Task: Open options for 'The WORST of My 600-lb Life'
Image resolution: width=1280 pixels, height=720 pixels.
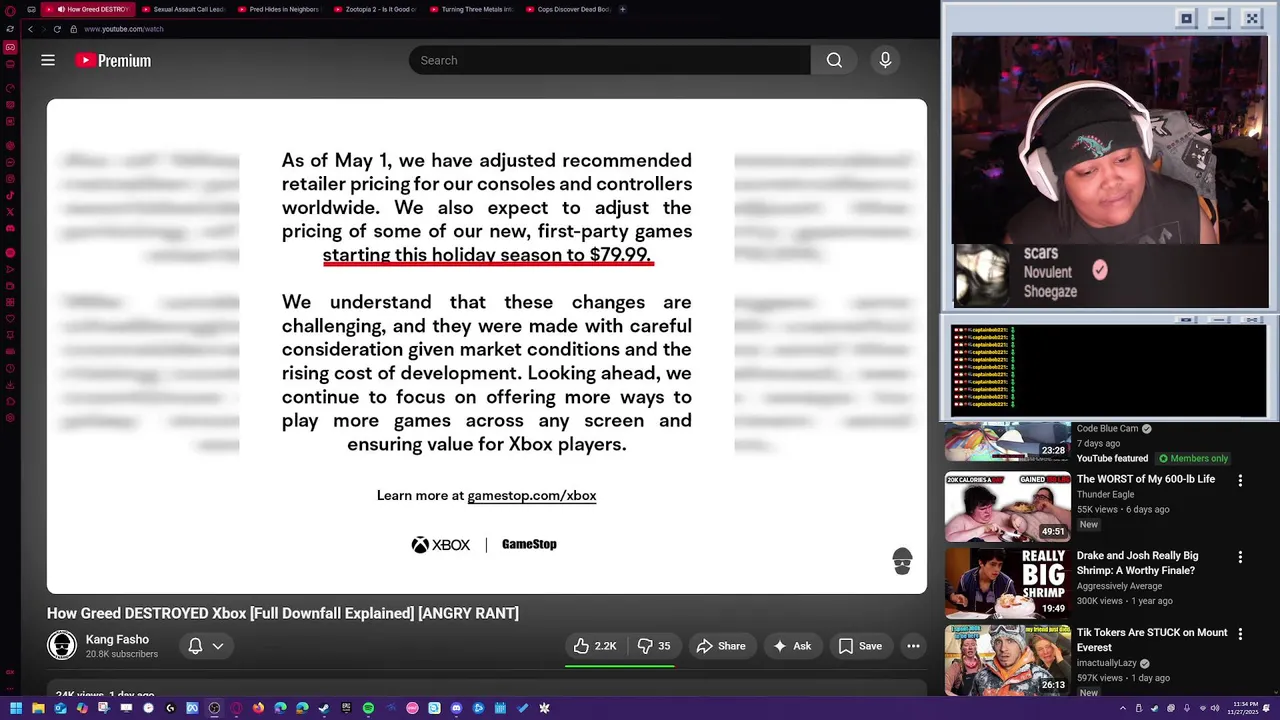Action: [1240, 481]
